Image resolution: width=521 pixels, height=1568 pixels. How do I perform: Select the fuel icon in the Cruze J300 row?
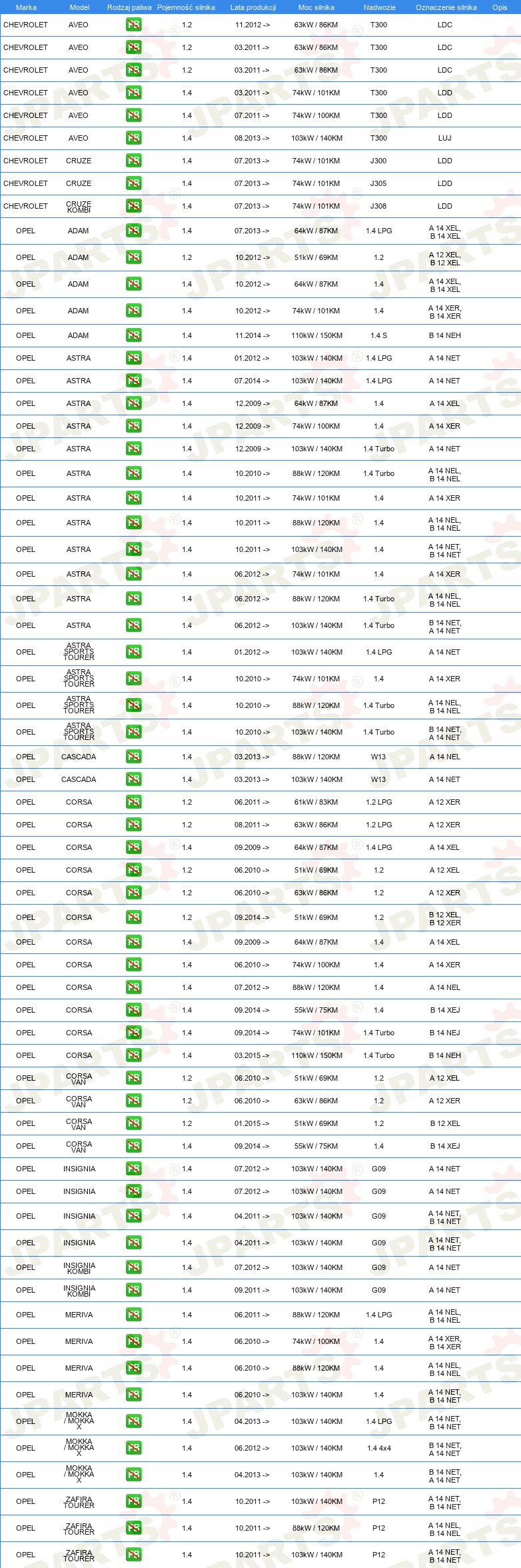coord(133,161)
